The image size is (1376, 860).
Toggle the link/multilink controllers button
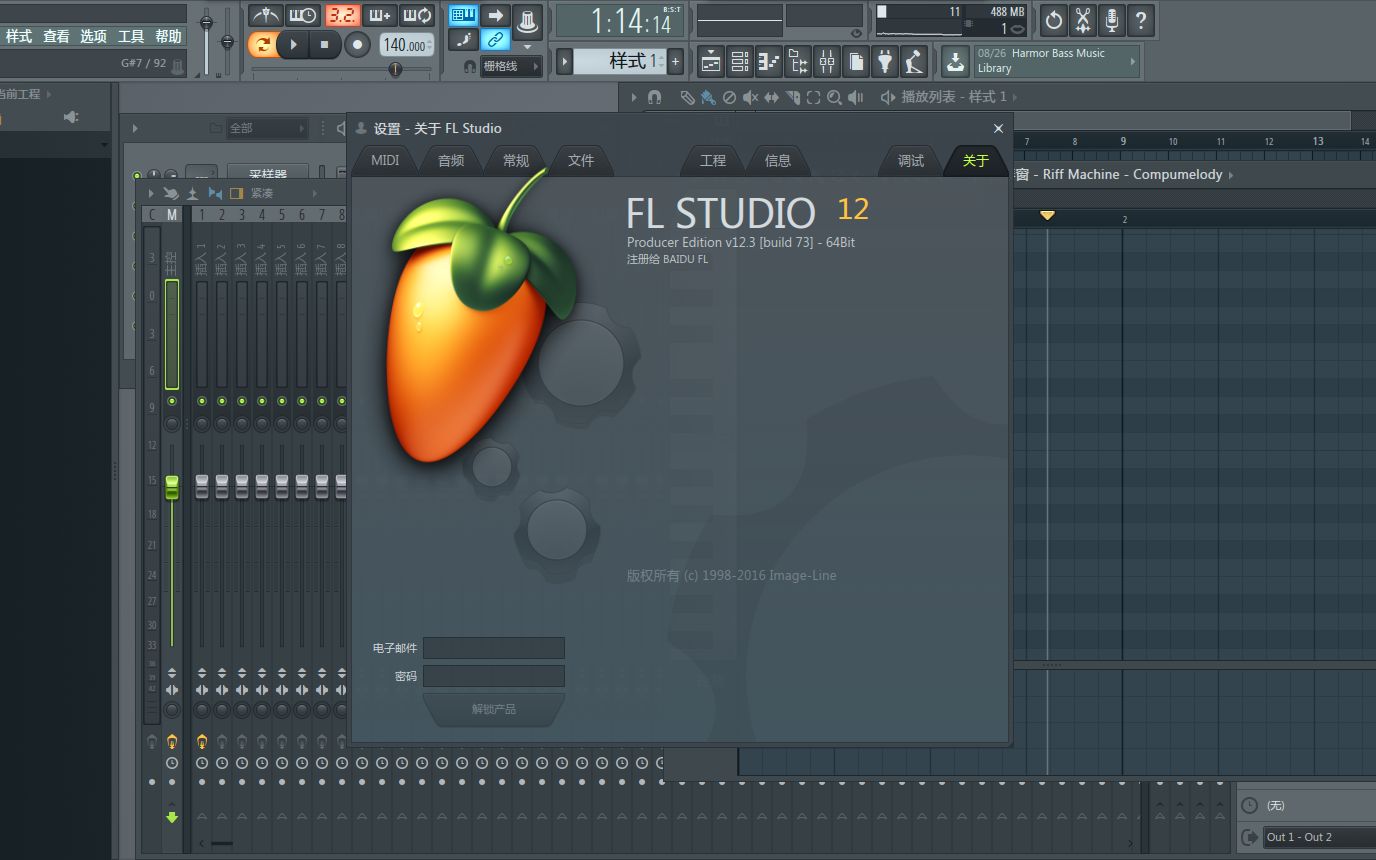tap(495, 40)
